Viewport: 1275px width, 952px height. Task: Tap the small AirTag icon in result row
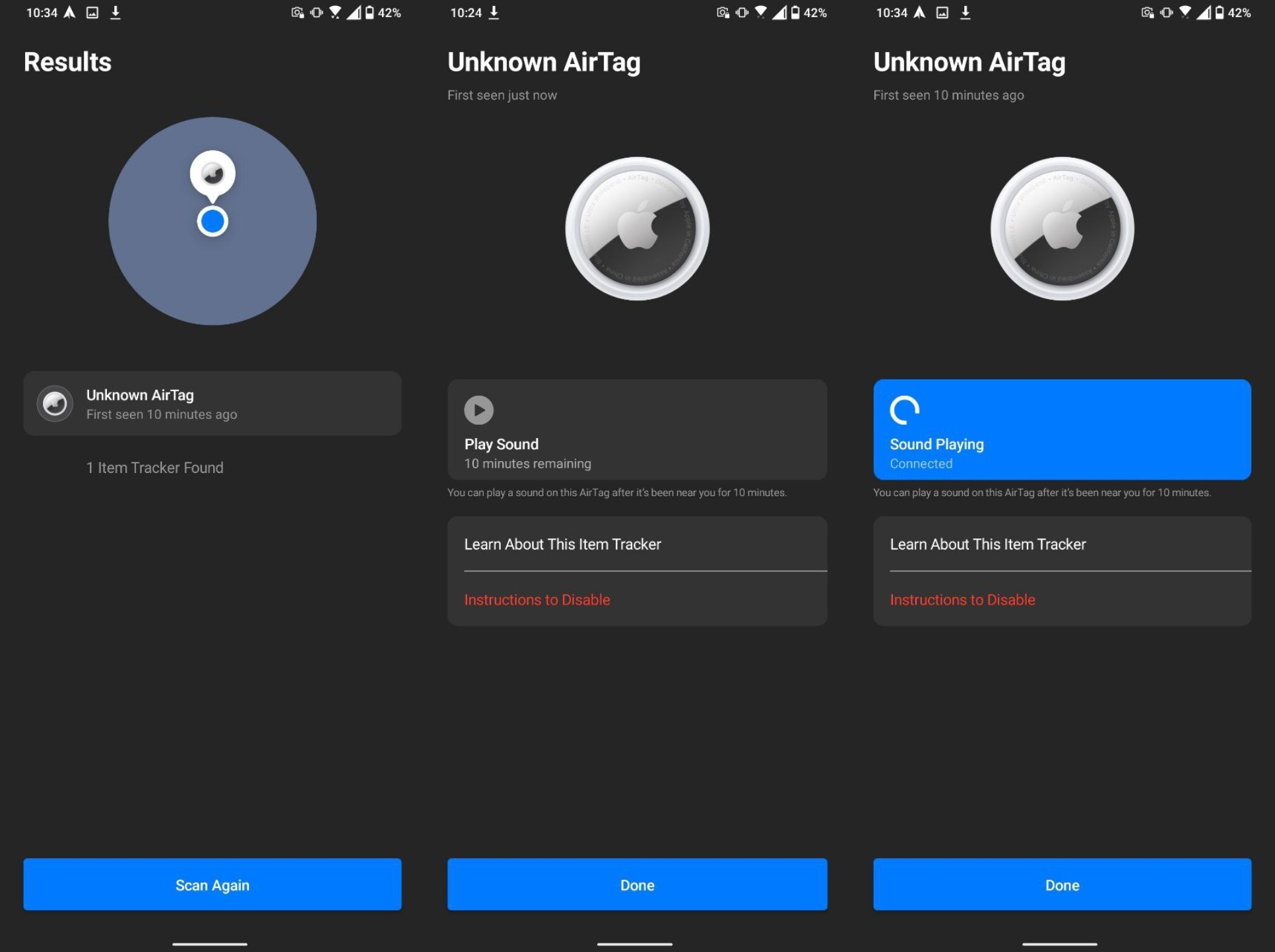[x=55, y=403]
